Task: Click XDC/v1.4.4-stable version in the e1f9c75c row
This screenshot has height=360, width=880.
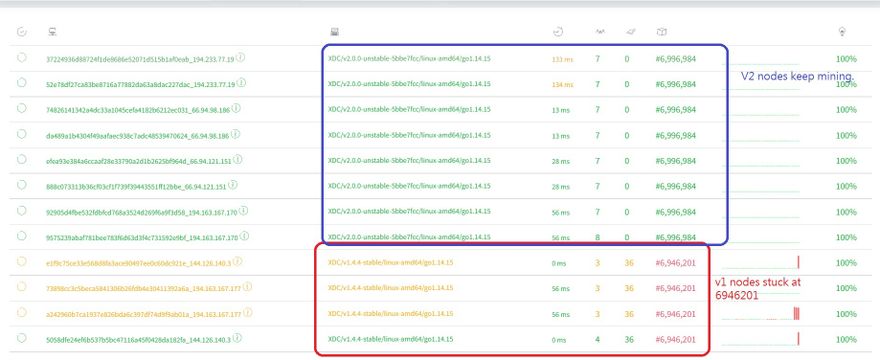Action: [391, 262]
